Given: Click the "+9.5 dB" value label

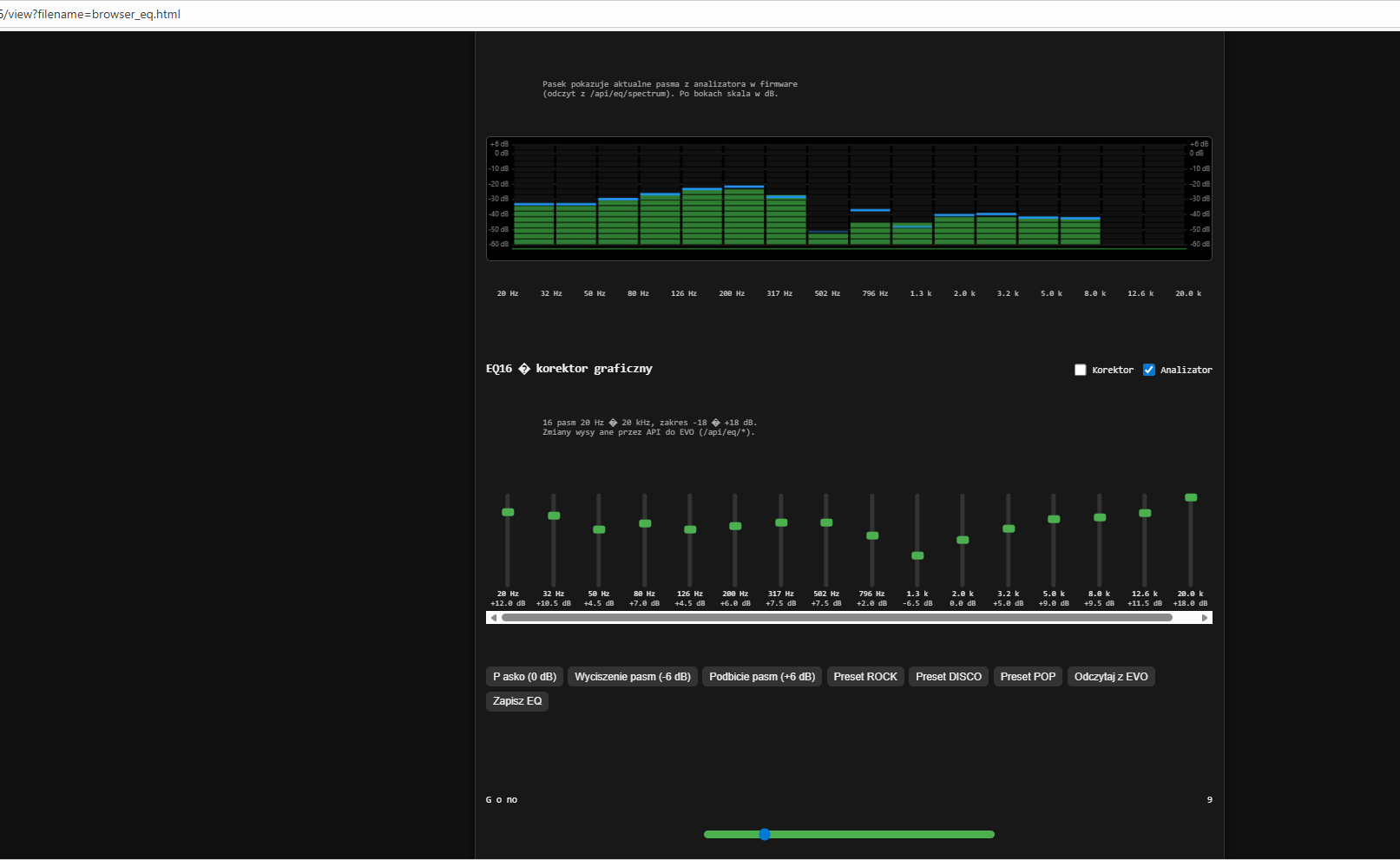Looking at the screenshot, I should [x=1100, y=604].
